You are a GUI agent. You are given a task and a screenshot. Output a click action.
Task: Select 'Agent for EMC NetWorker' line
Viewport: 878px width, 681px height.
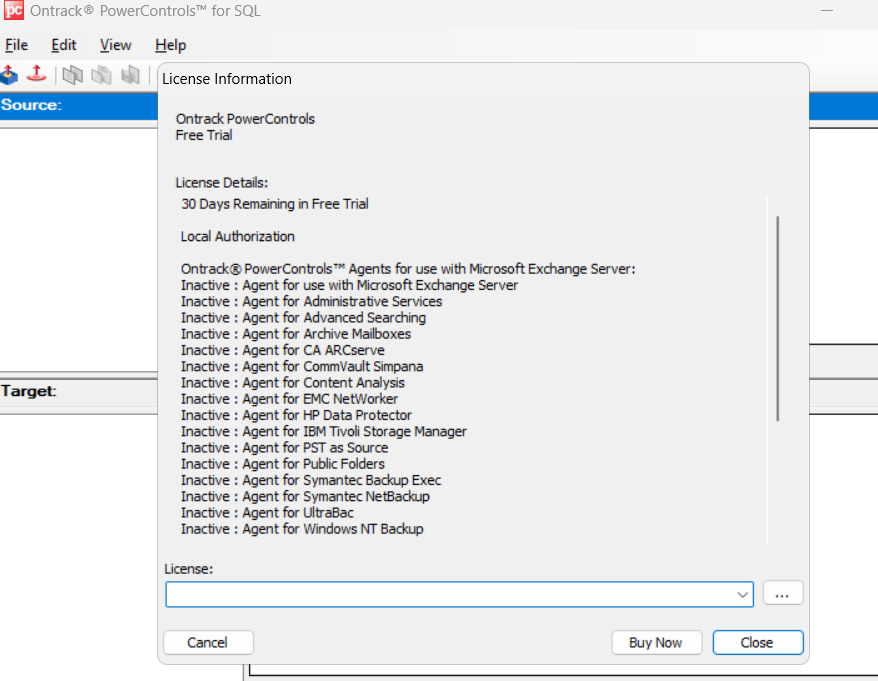pos(289,399)
